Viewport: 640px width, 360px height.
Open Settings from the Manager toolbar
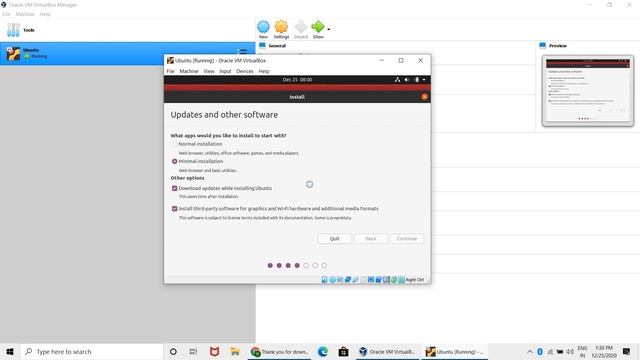click(x=281, y=29)
